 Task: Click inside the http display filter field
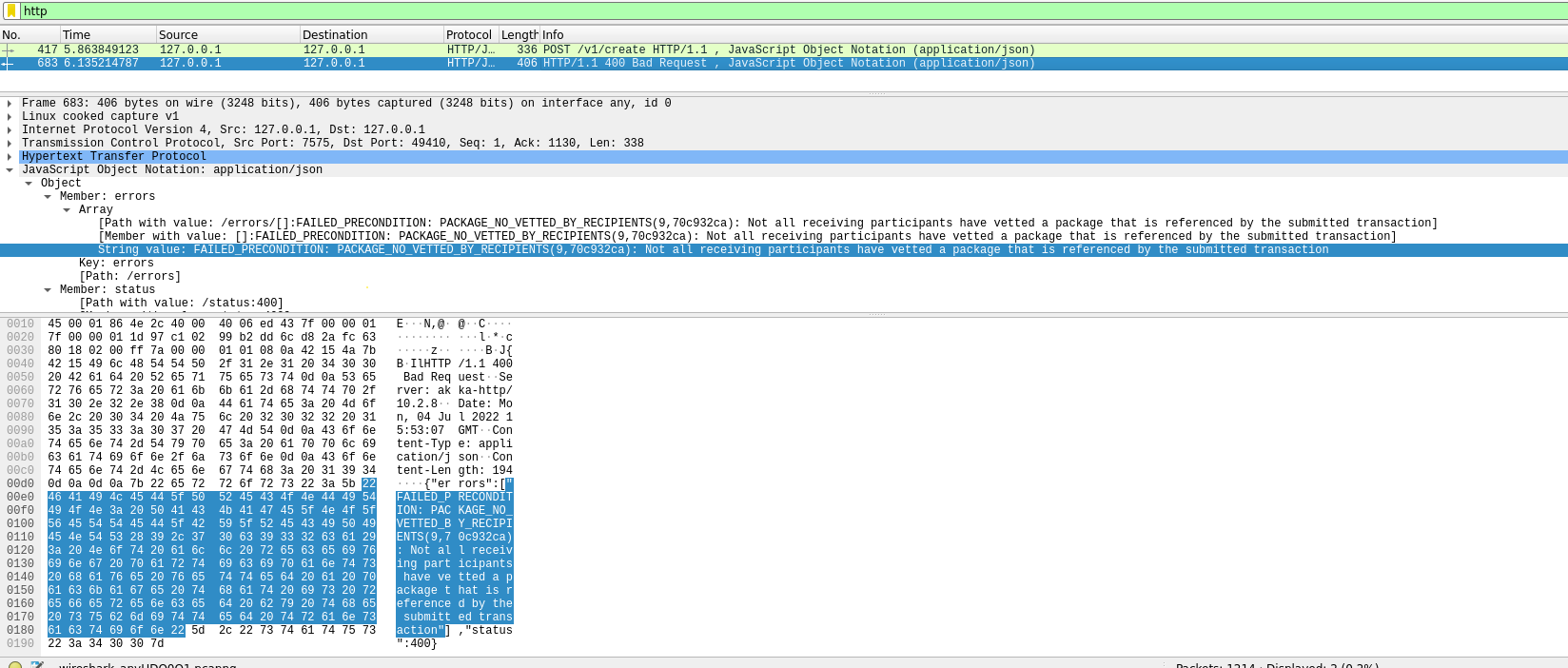click(x=761, y=11)
